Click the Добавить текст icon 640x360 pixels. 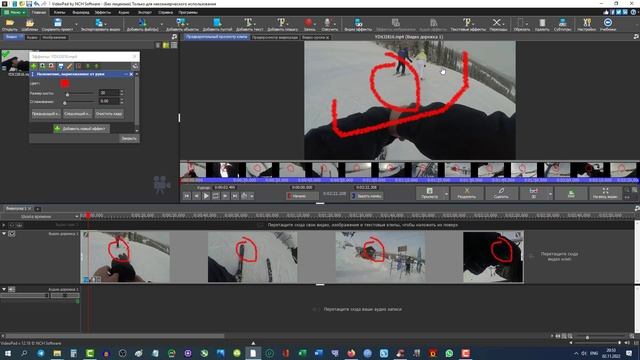[249, 24]
